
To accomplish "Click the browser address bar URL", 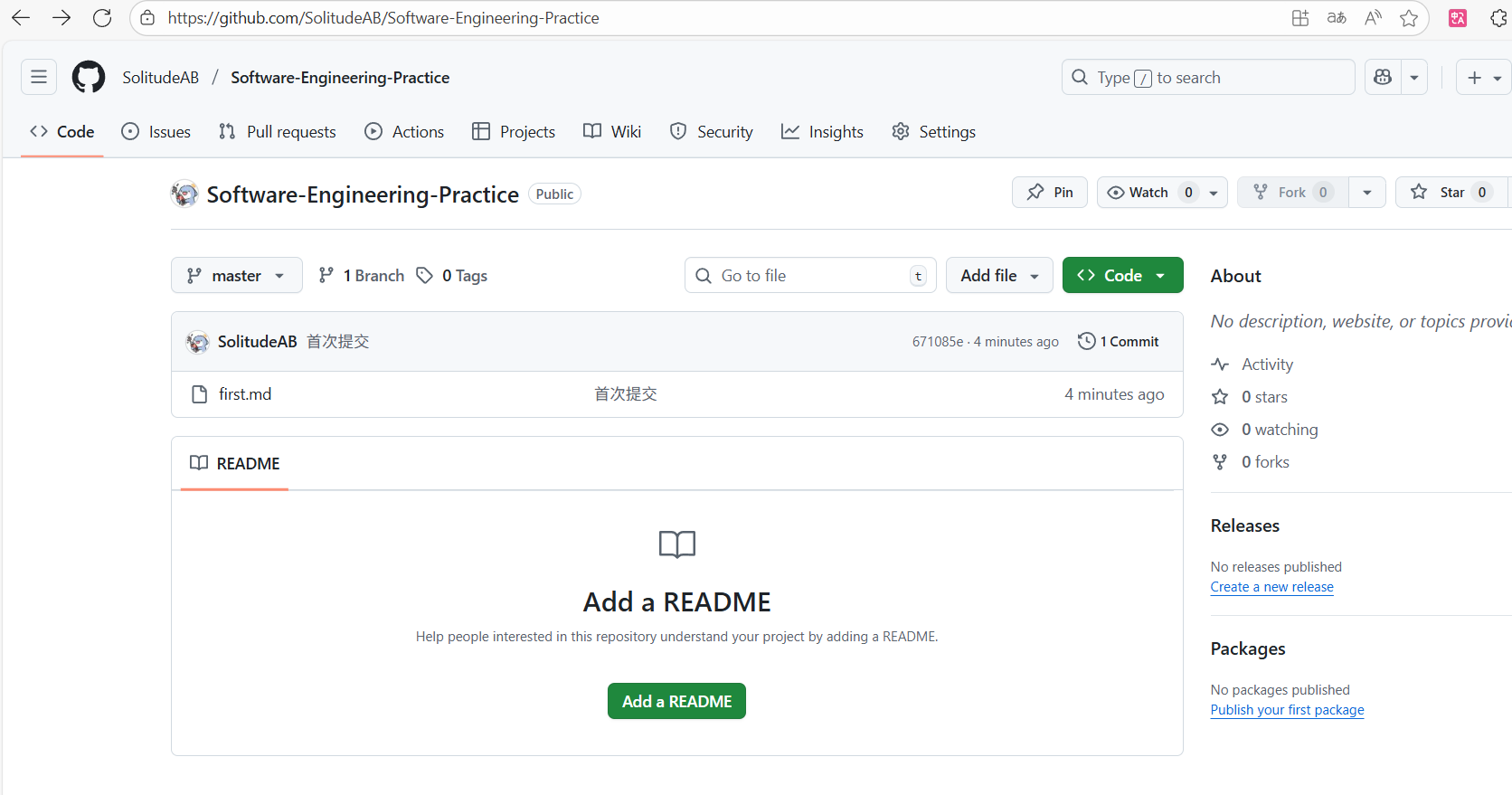I will click(x=383, y=18).
